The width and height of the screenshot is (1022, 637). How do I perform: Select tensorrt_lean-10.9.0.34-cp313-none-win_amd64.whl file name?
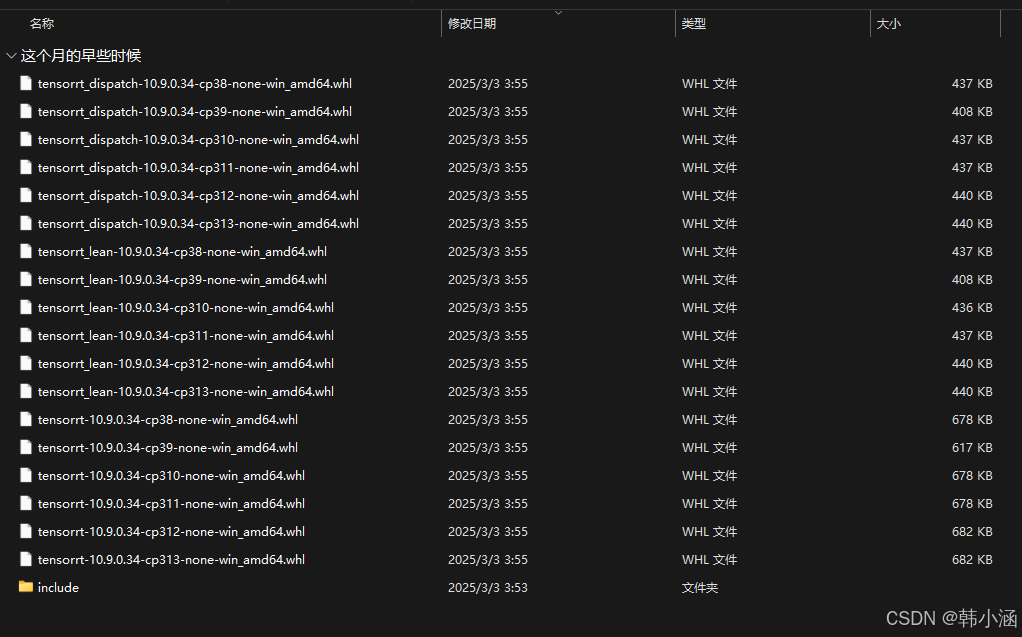click(x=186, y=392)
